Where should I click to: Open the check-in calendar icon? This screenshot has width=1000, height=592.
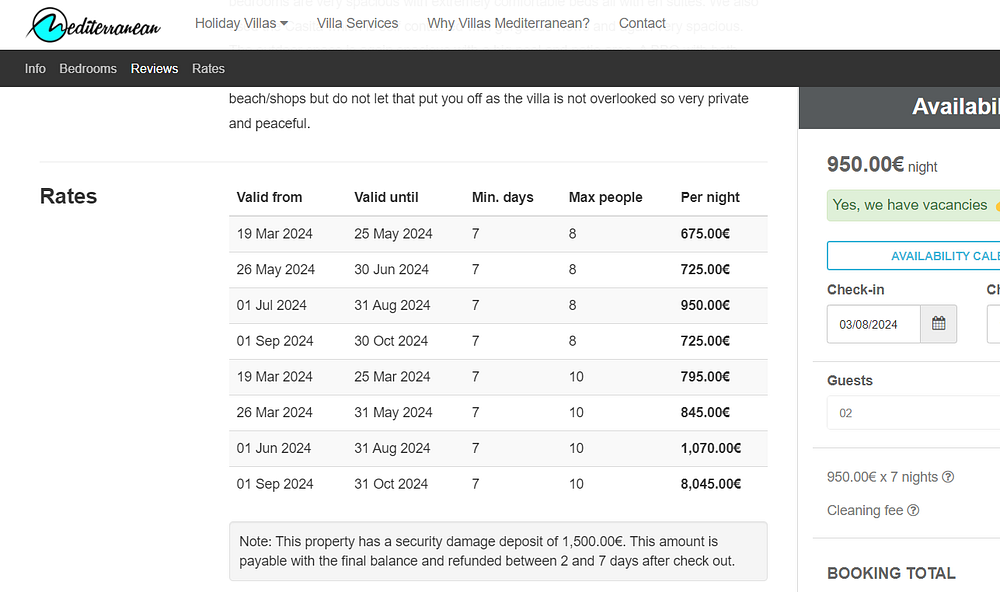(x=938, y=324)
